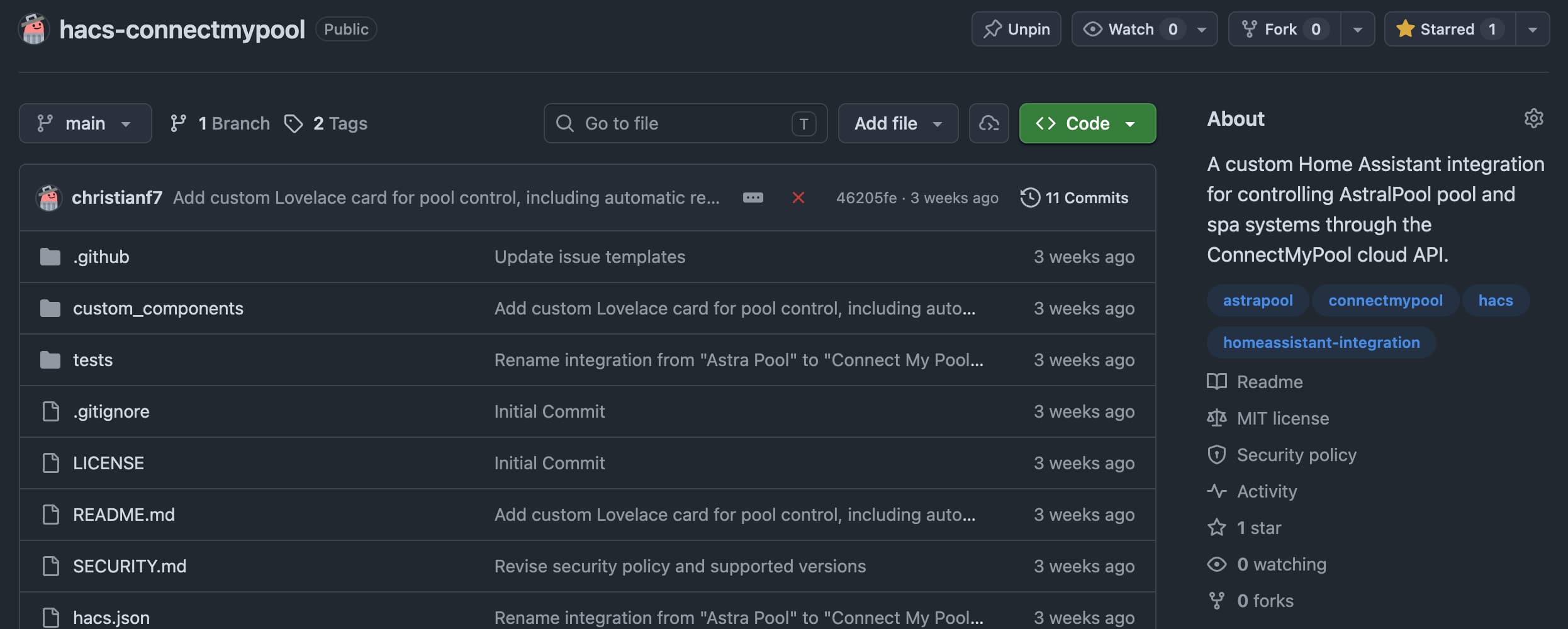Click the Readme book icon
Viewport: 1568px width, 629px height.
tap(1217, 382)
